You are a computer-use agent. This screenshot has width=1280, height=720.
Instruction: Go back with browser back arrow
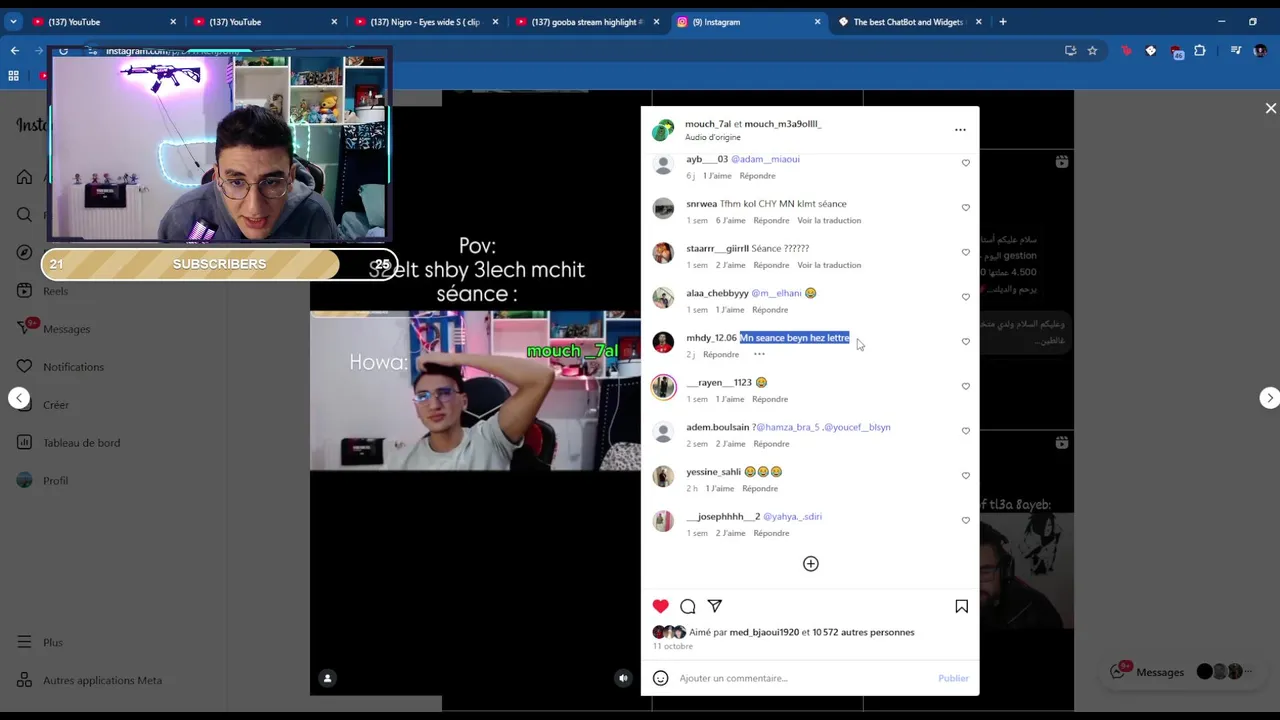pos(15,50)
